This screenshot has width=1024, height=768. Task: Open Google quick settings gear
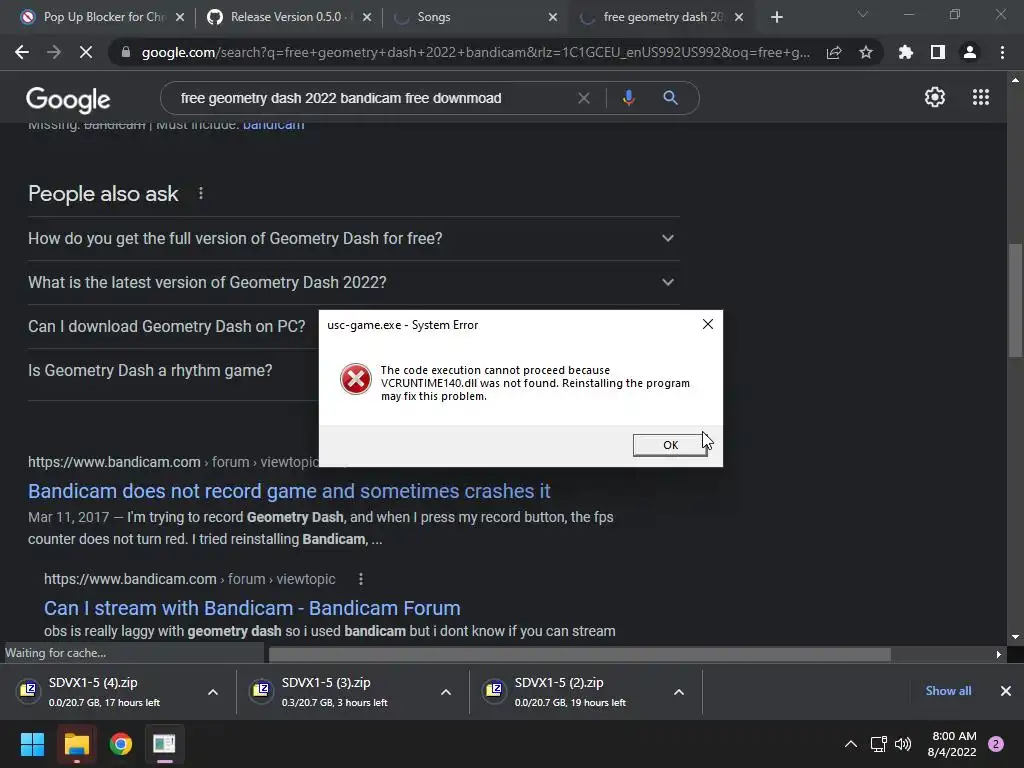pos(935,97)
